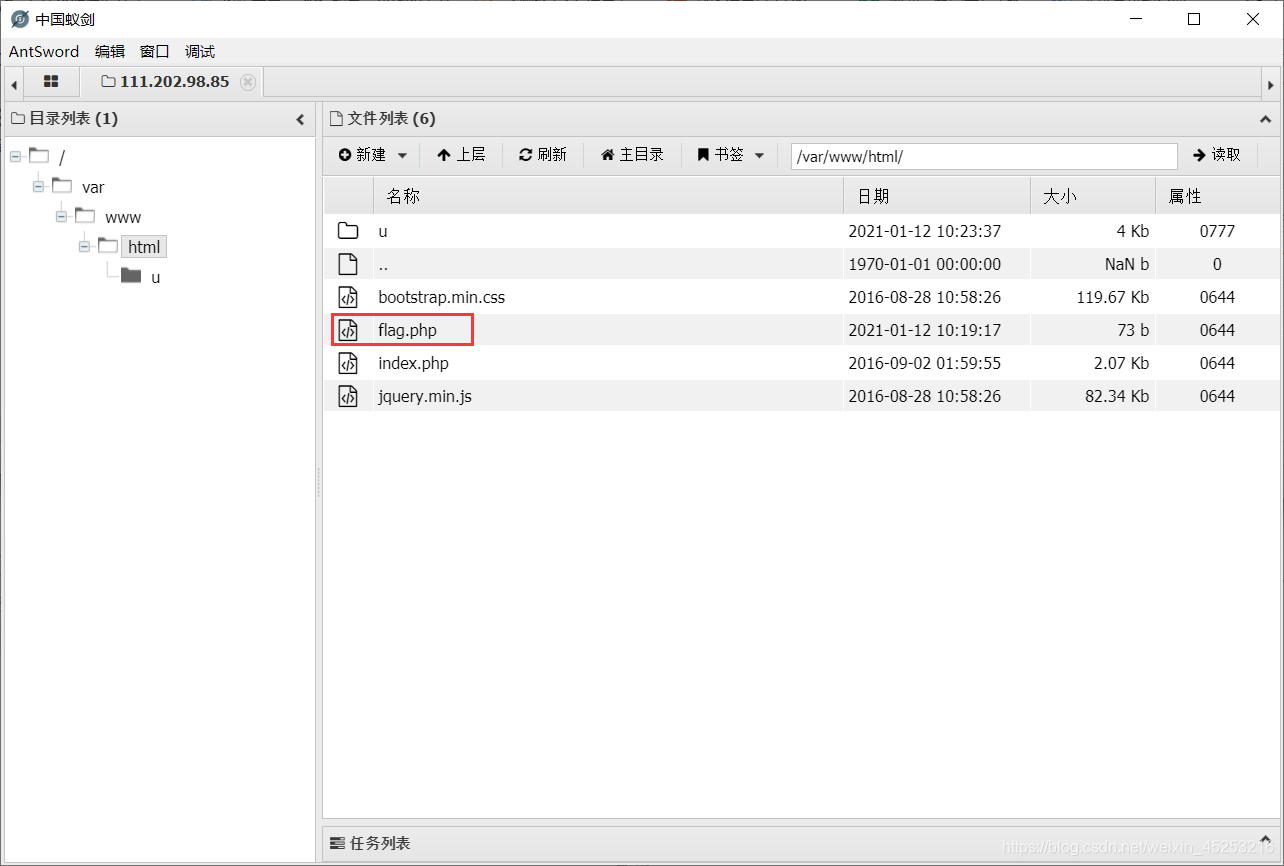Image resolution: width=1284 pixels, height=866 pixels.
Task: Collapse the 文件列表 panel with the chevron
Action: click(x=1265, y=119)
